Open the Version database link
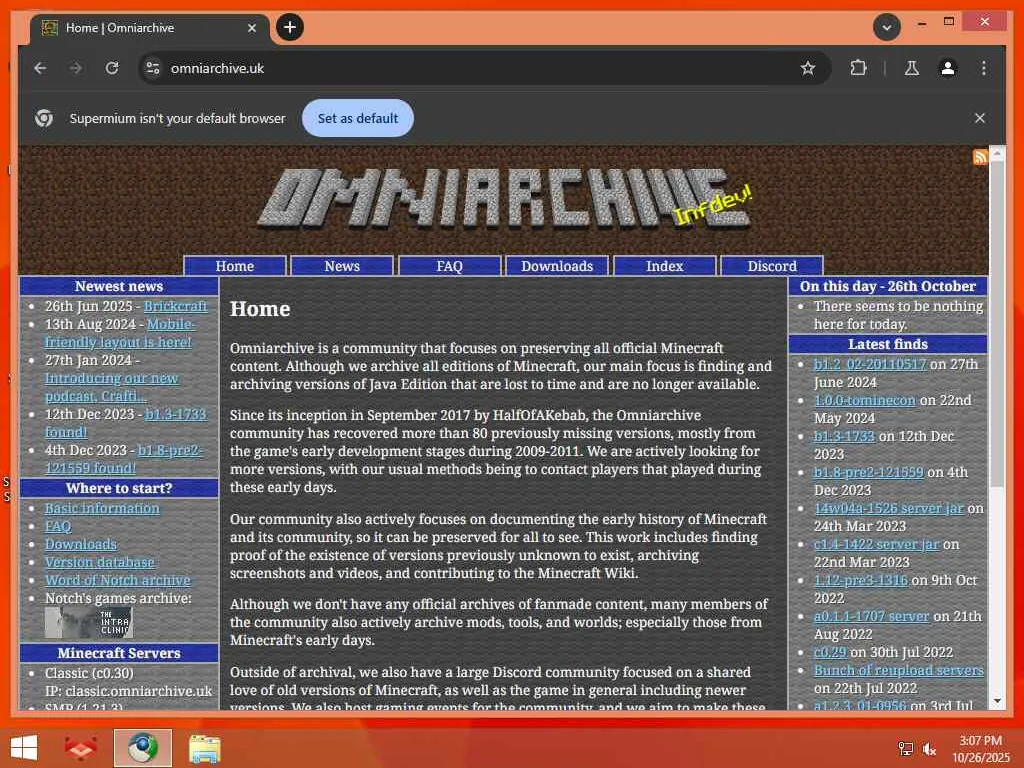The height and width of the screenshot is (768, 1024). coord(99,562)
